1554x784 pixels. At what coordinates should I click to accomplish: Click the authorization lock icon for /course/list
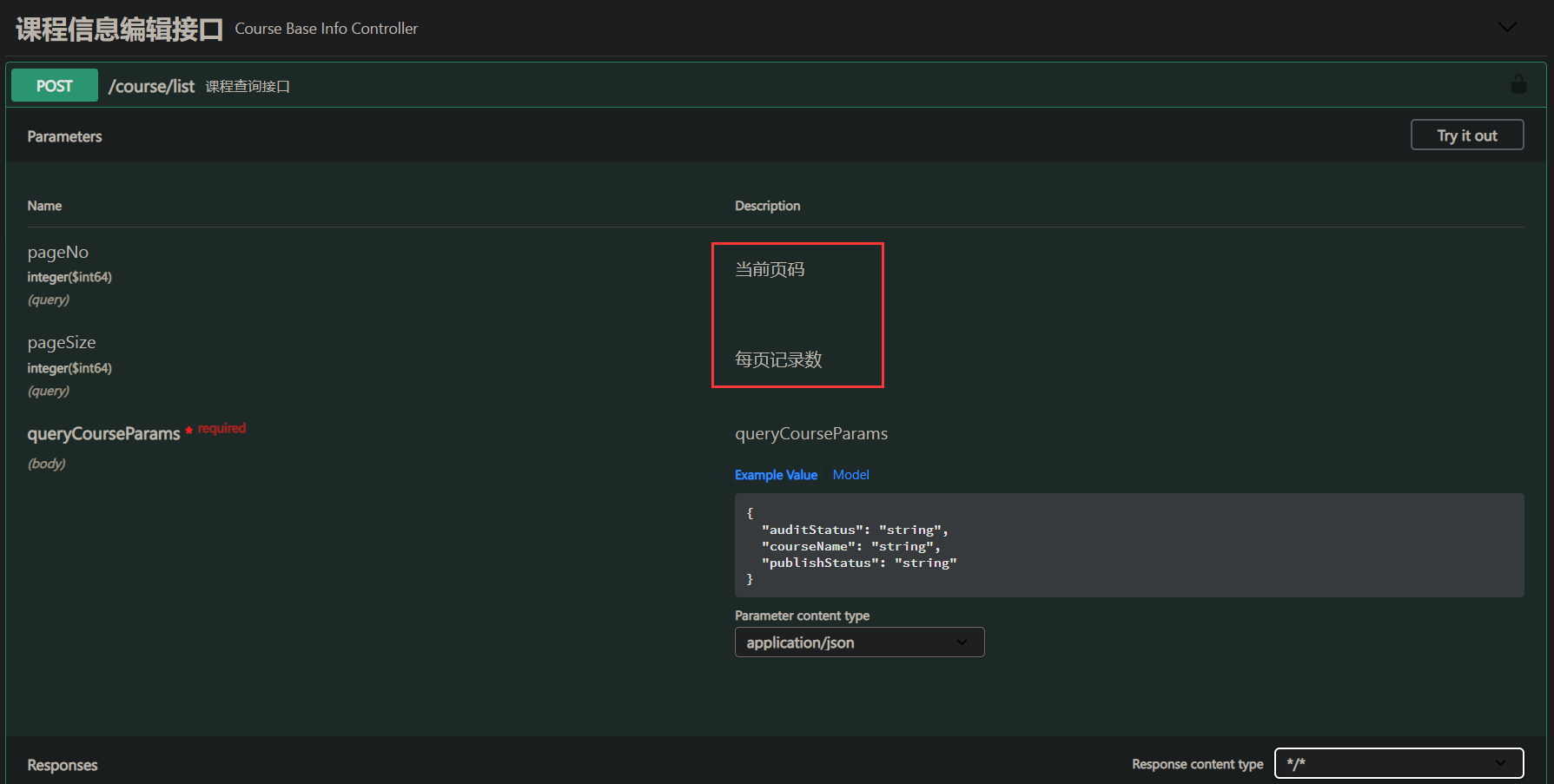pyautogui.click(x=1518, y=85)
